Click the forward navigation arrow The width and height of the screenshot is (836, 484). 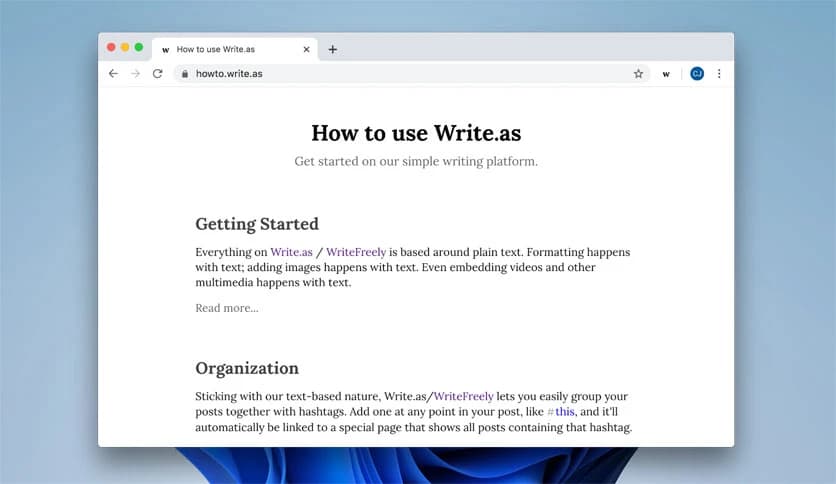pyautogui.click(x=135, y=74)
